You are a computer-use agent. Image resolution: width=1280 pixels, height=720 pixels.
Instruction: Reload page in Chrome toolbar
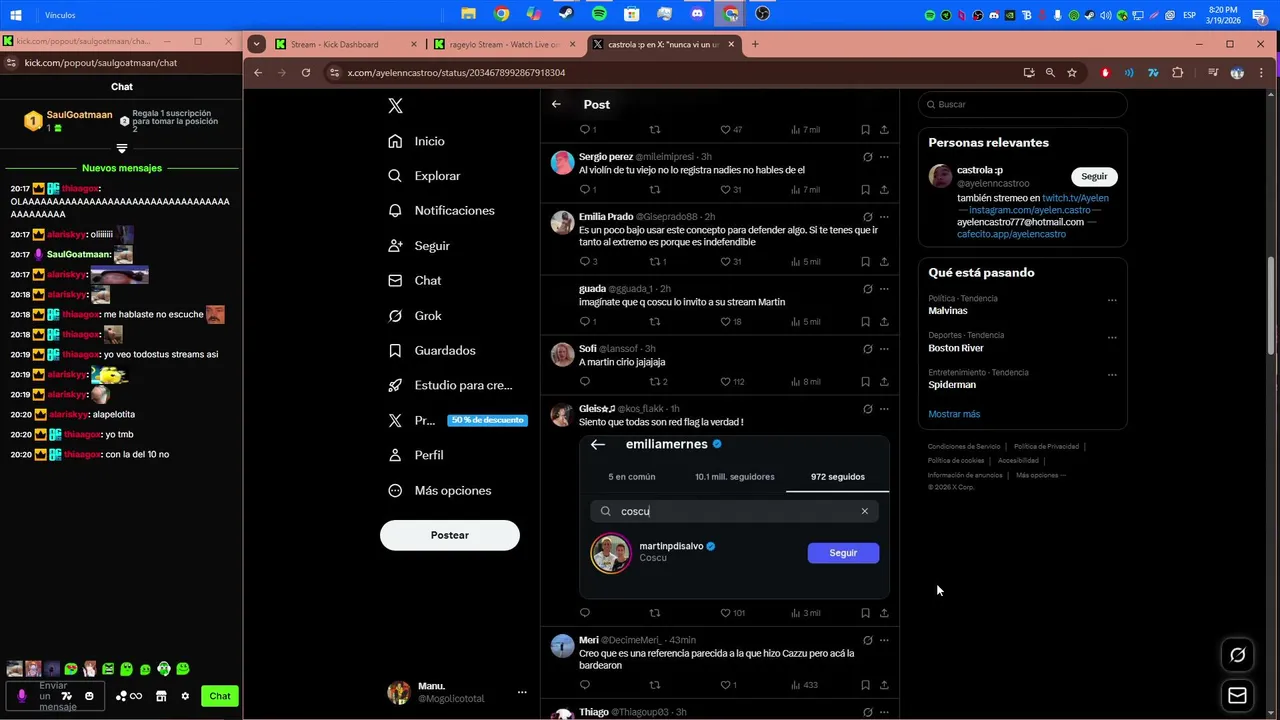306,73
